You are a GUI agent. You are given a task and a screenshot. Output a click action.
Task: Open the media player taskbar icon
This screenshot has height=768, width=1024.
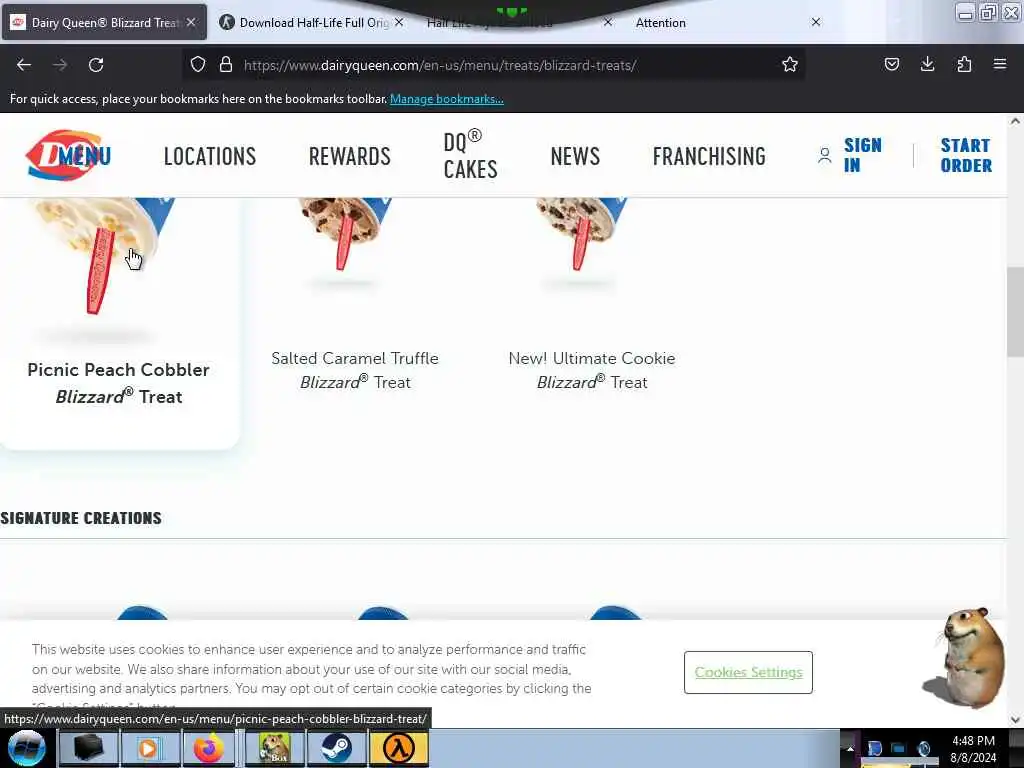pos(148,748)
